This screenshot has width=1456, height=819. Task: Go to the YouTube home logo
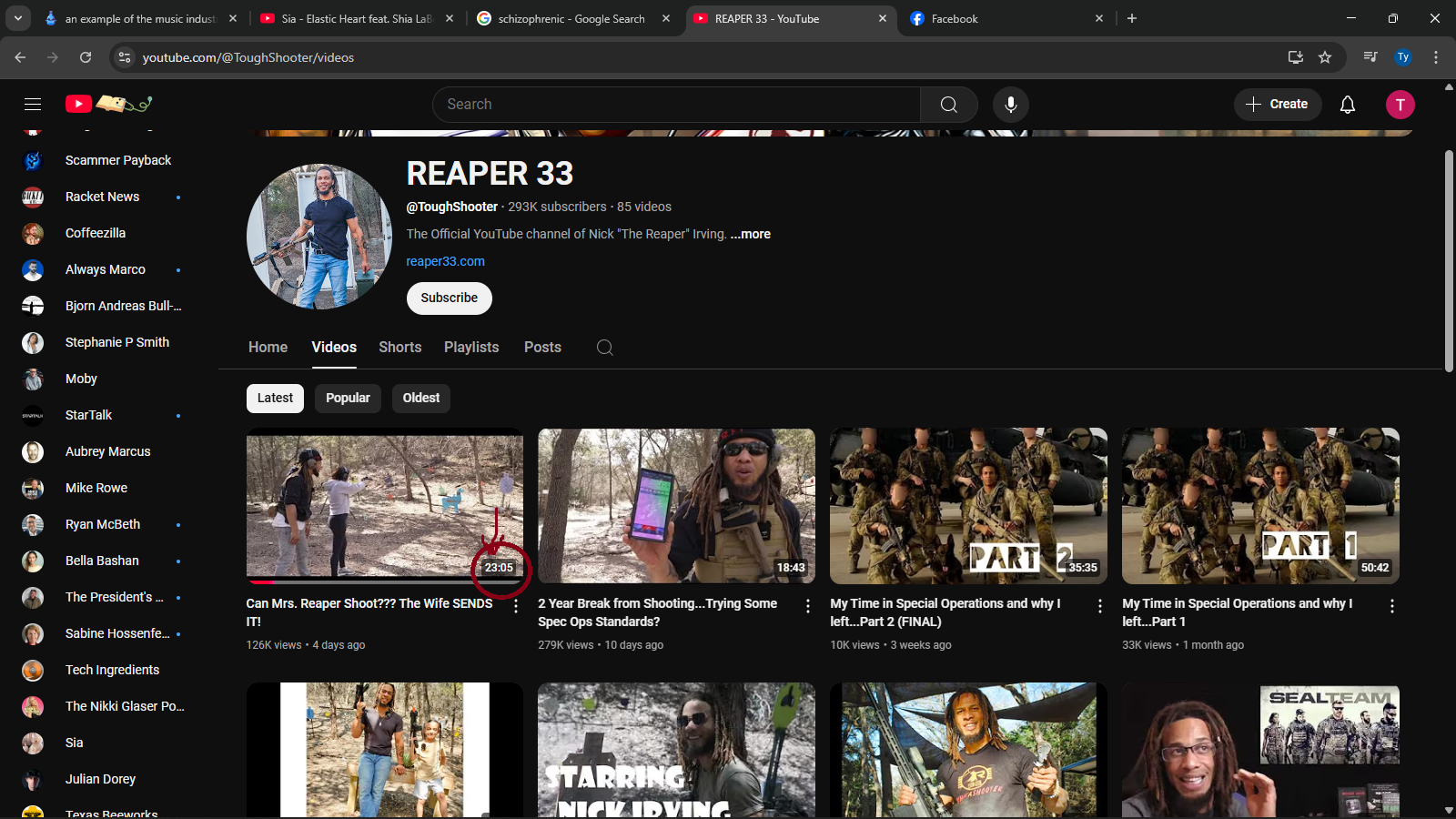(x=108, y=104)
